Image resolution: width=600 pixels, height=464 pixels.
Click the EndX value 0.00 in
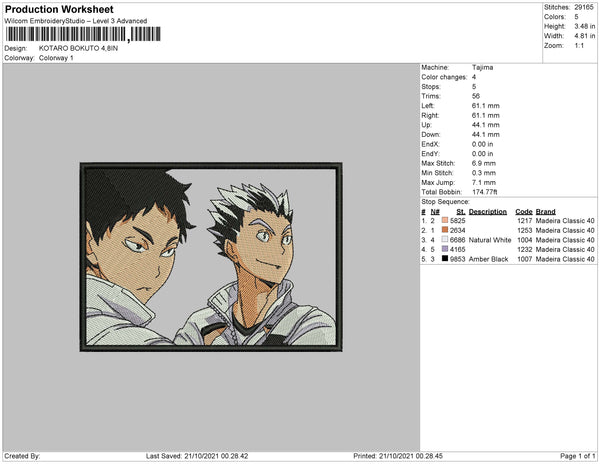tap(483, 144)
